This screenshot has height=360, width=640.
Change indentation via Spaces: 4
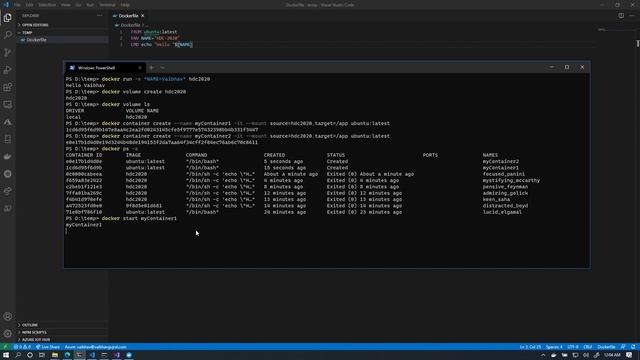[554, 347]
